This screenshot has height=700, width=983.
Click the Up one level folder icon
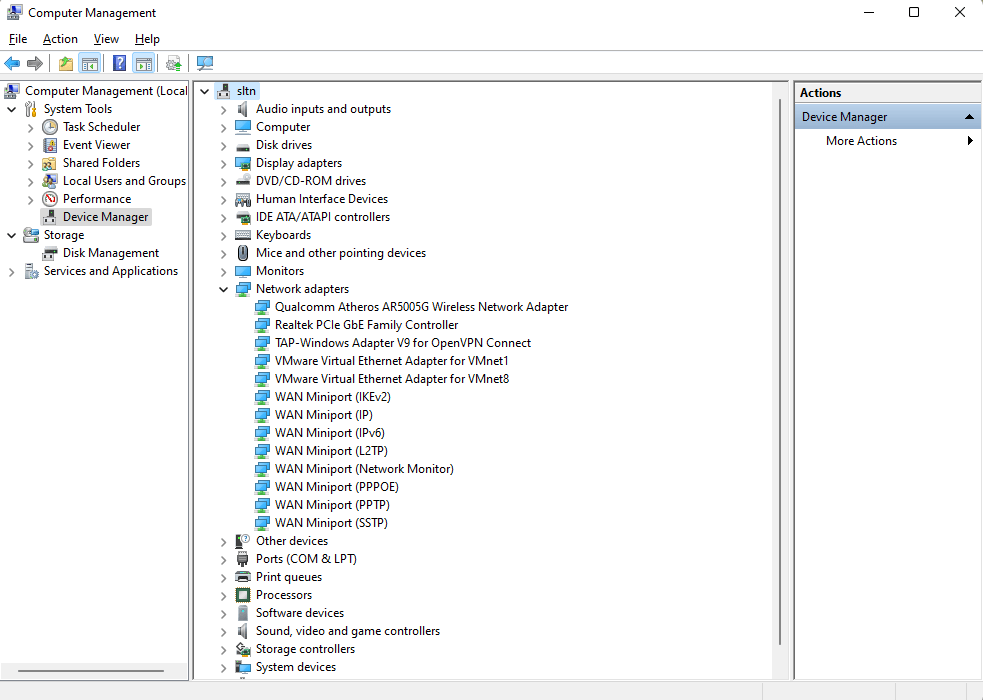pos(66,64)
